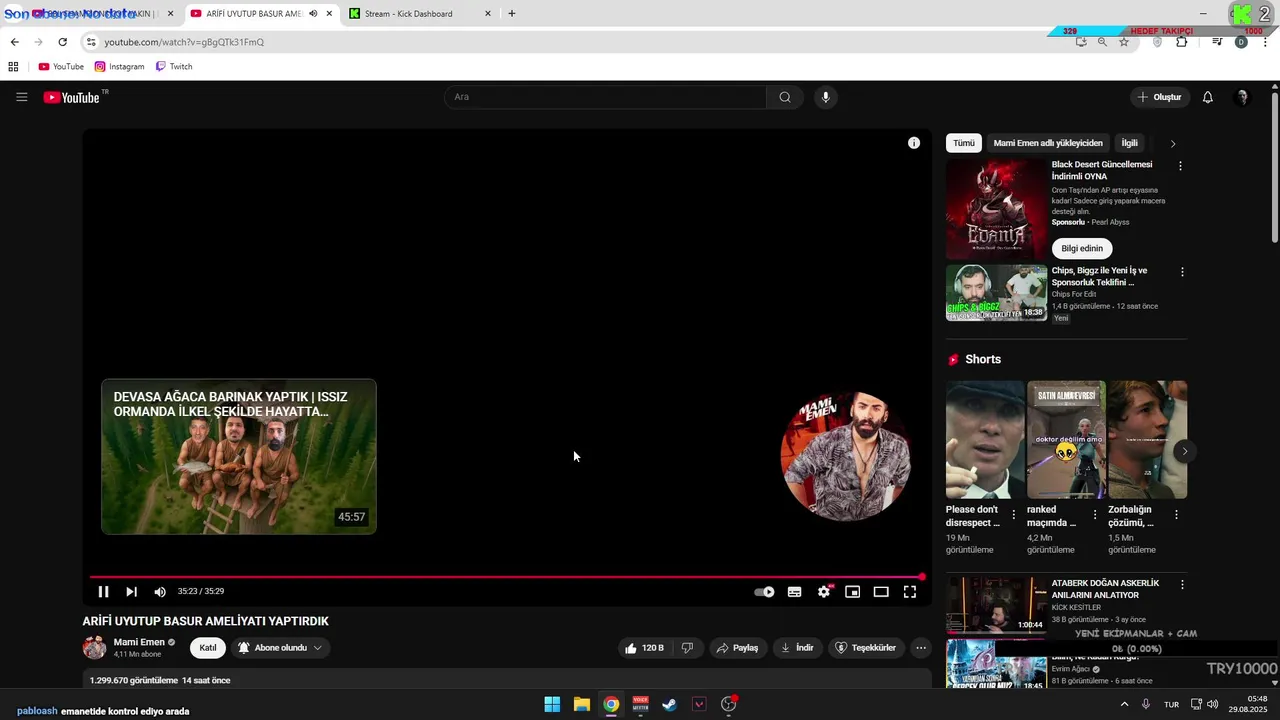
Task: Dislike the video with thumbs down
Action: pyautogui.click(x=687, y=648)
